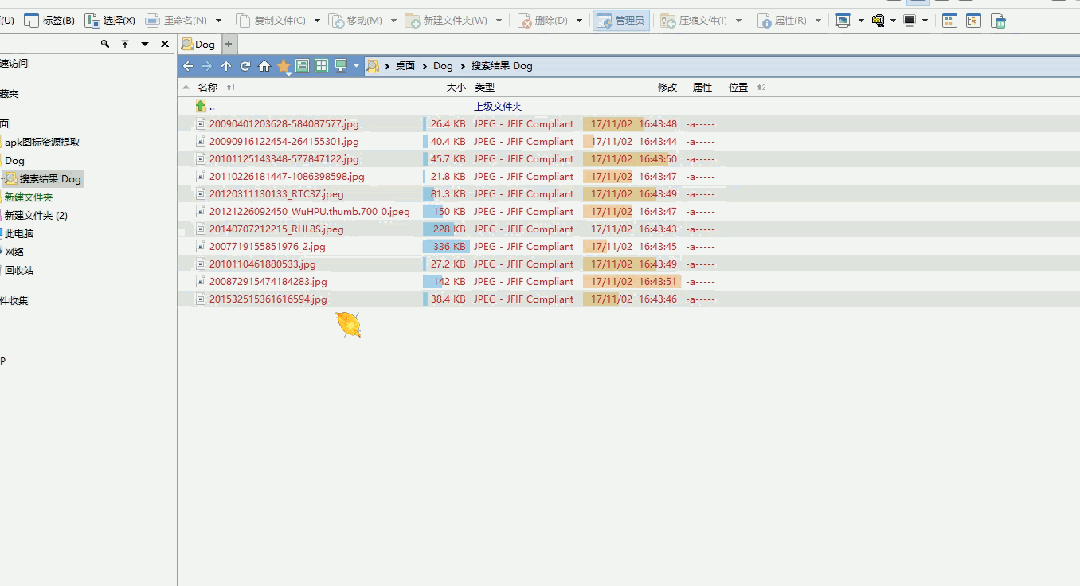This screenshot has width=1080, height=586.
Task: Open the folder tree options dropdown arrow
Action: (145, 44)
